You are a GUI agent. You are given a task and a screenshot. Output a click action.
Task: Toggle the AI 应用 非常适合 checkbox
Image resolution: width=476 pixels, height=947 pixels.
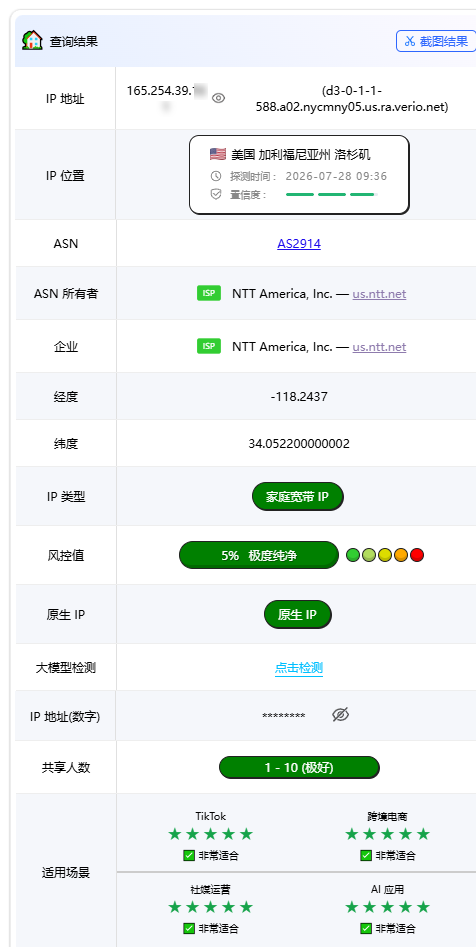[x=365, y=928]
